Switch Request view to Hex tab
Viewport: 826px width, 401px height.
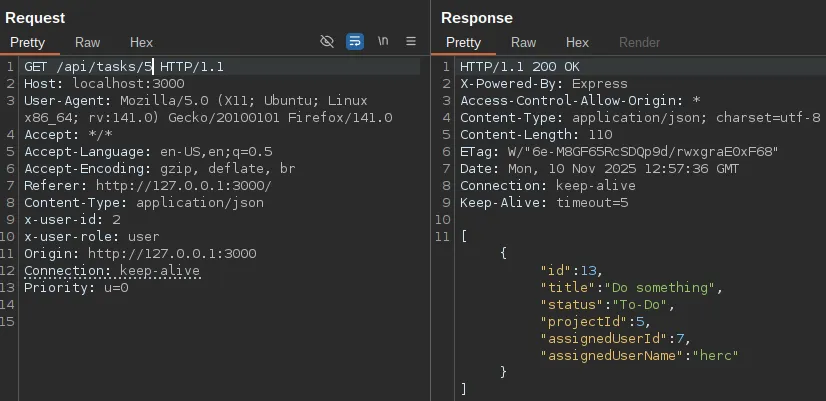(141, 42)
